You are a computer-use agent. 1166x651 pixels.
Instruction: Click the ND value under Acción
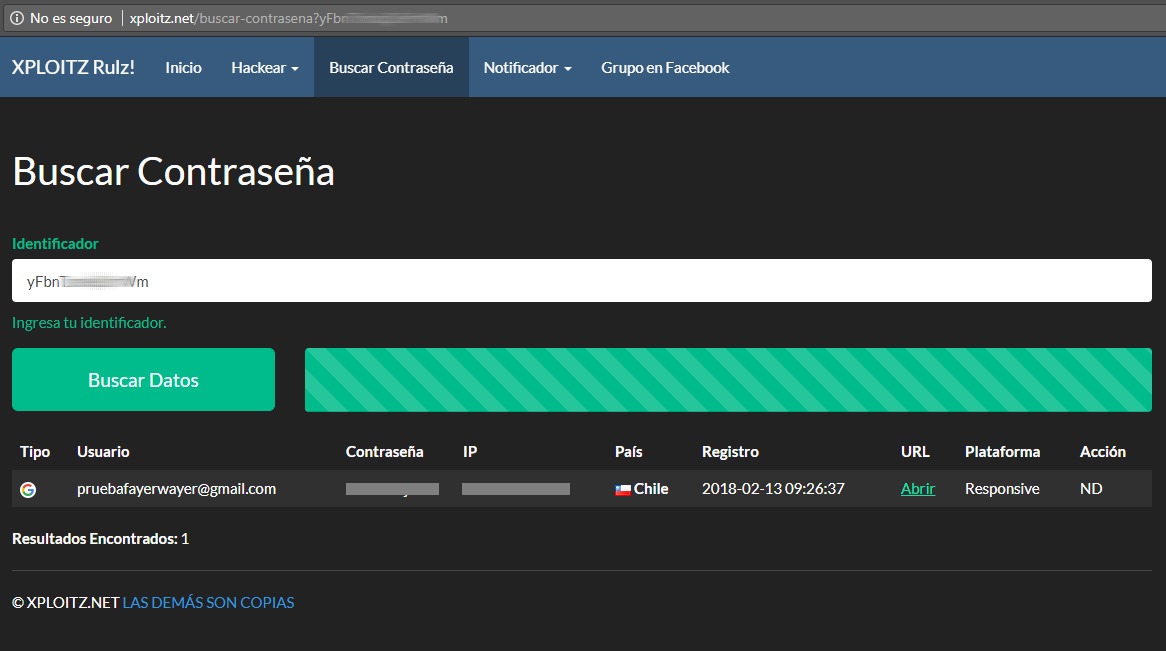click(x=1091, y=489)
